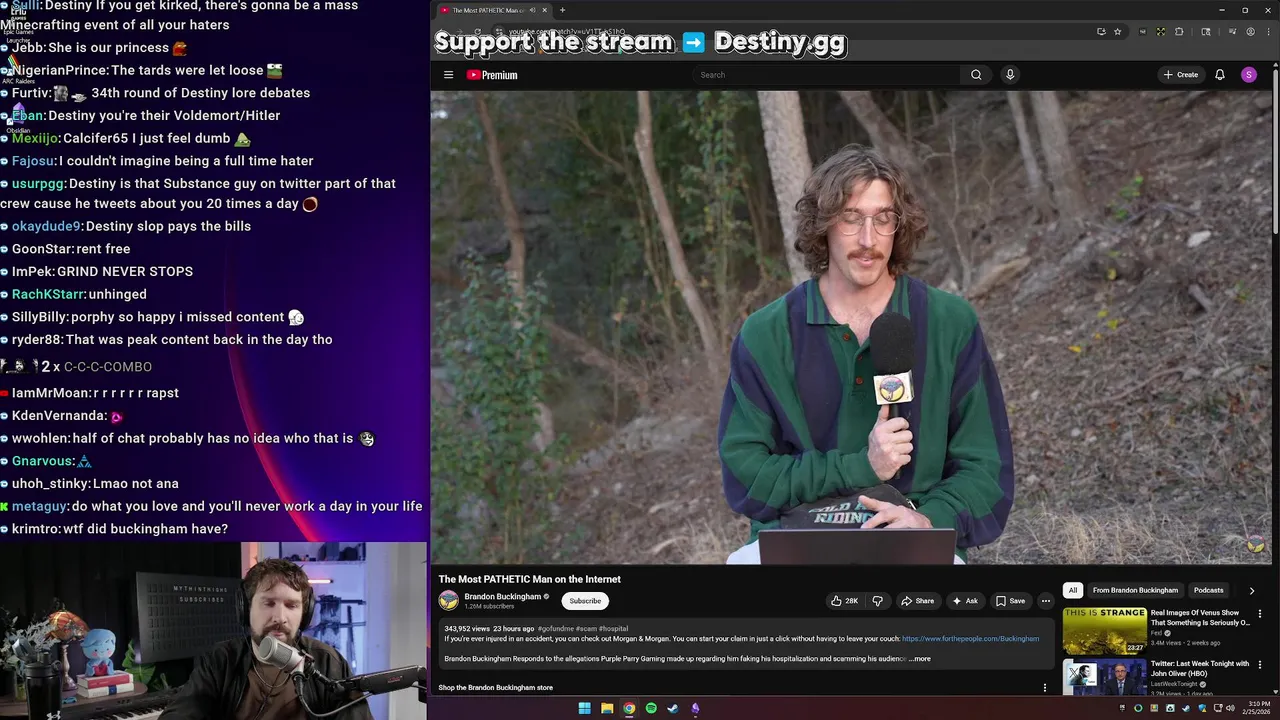Image resolution: width=1280 pixels, height=720 pixels.
Task: Expand description with ...more
Action: pyautogui.click(x=920, y=659)
